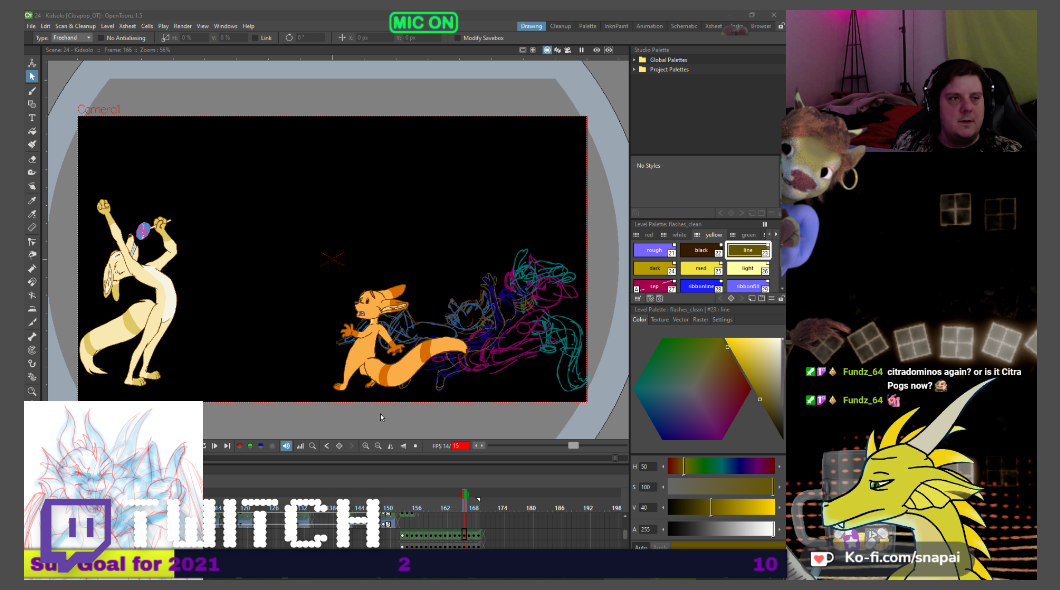The width and height of the screenshot is (1060, 590).
Task: Select the Geometric shapes tool
Action: tap(32, 104)
